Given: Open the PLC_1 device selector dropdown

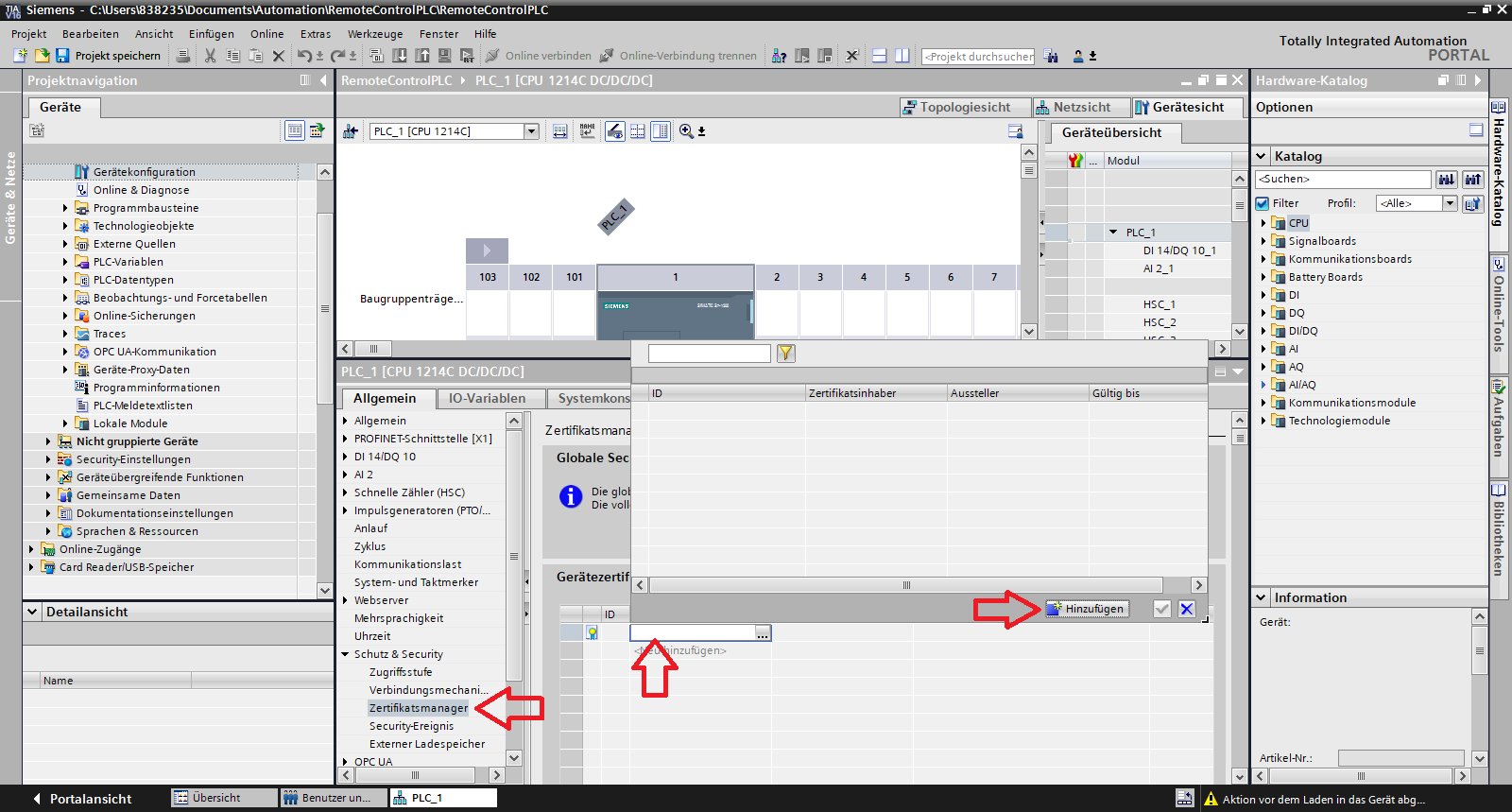Looking at the screenshot, I should click(x=531, y=131).
